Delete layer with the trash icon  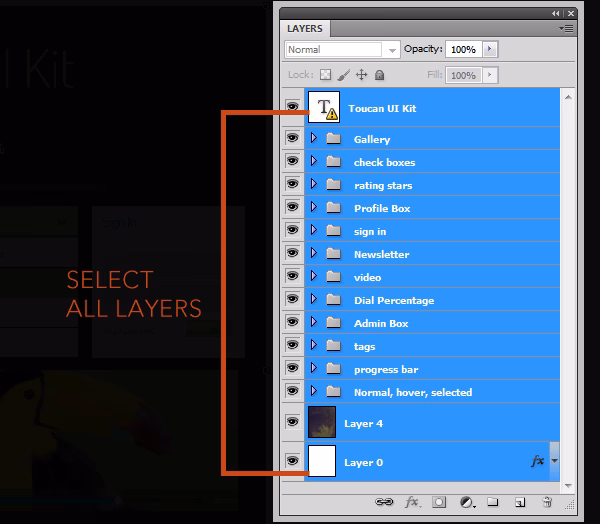point(547,502)
